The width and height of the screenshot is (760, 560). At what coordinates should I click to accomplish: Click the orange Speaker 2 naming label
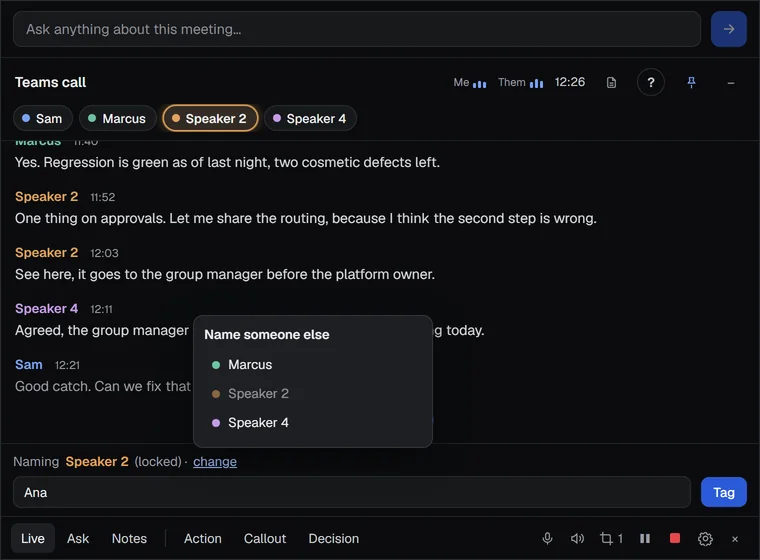(97, 462)
